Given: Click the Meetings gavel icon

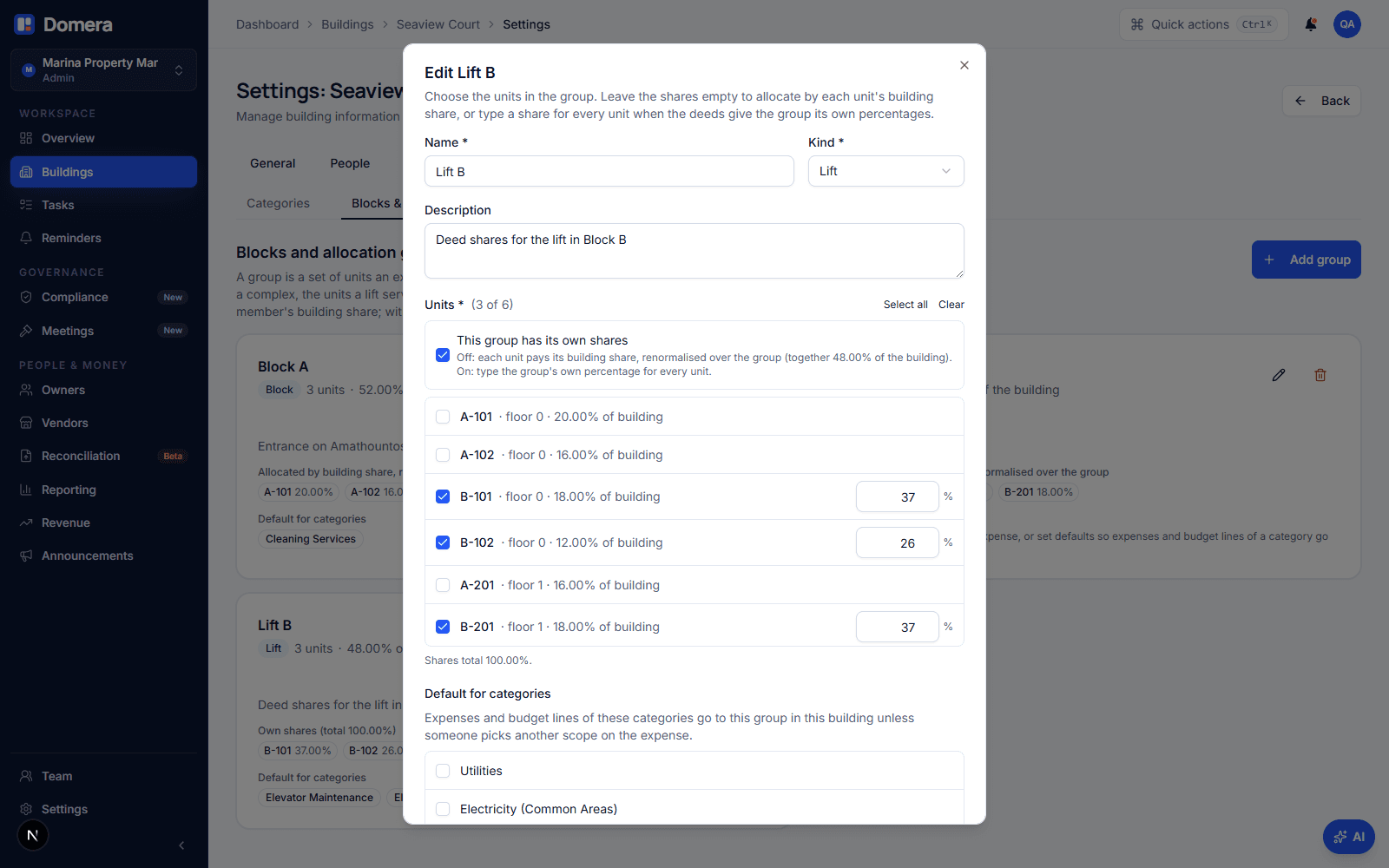Looking at the screenshot, I should point(26,331).
